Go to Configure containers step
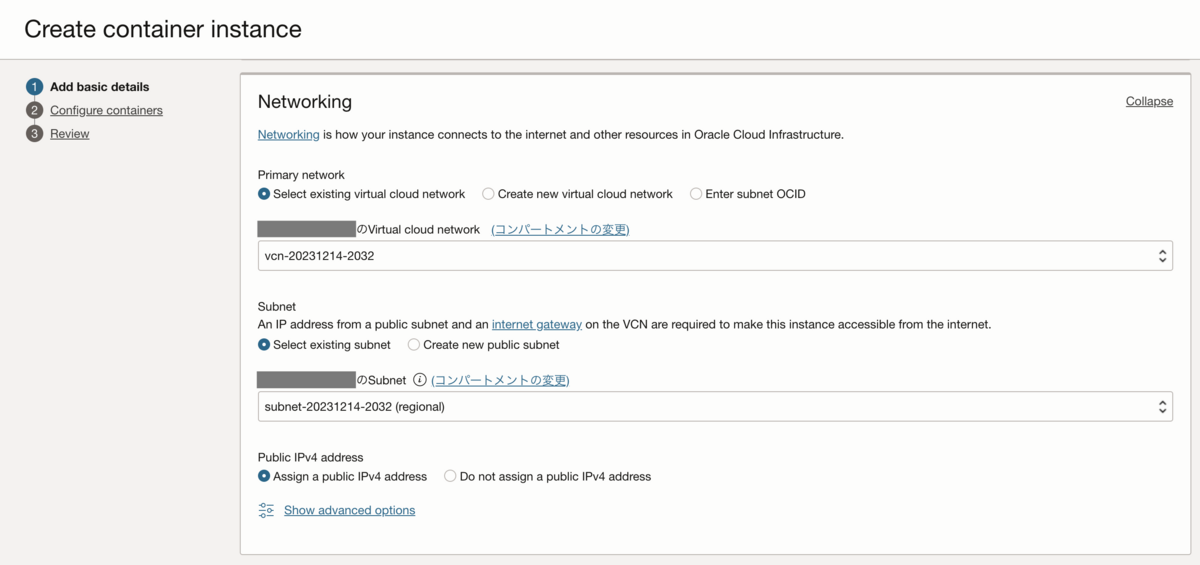Viewport: 1200px width, 565px height. click(x=106, y=110)
